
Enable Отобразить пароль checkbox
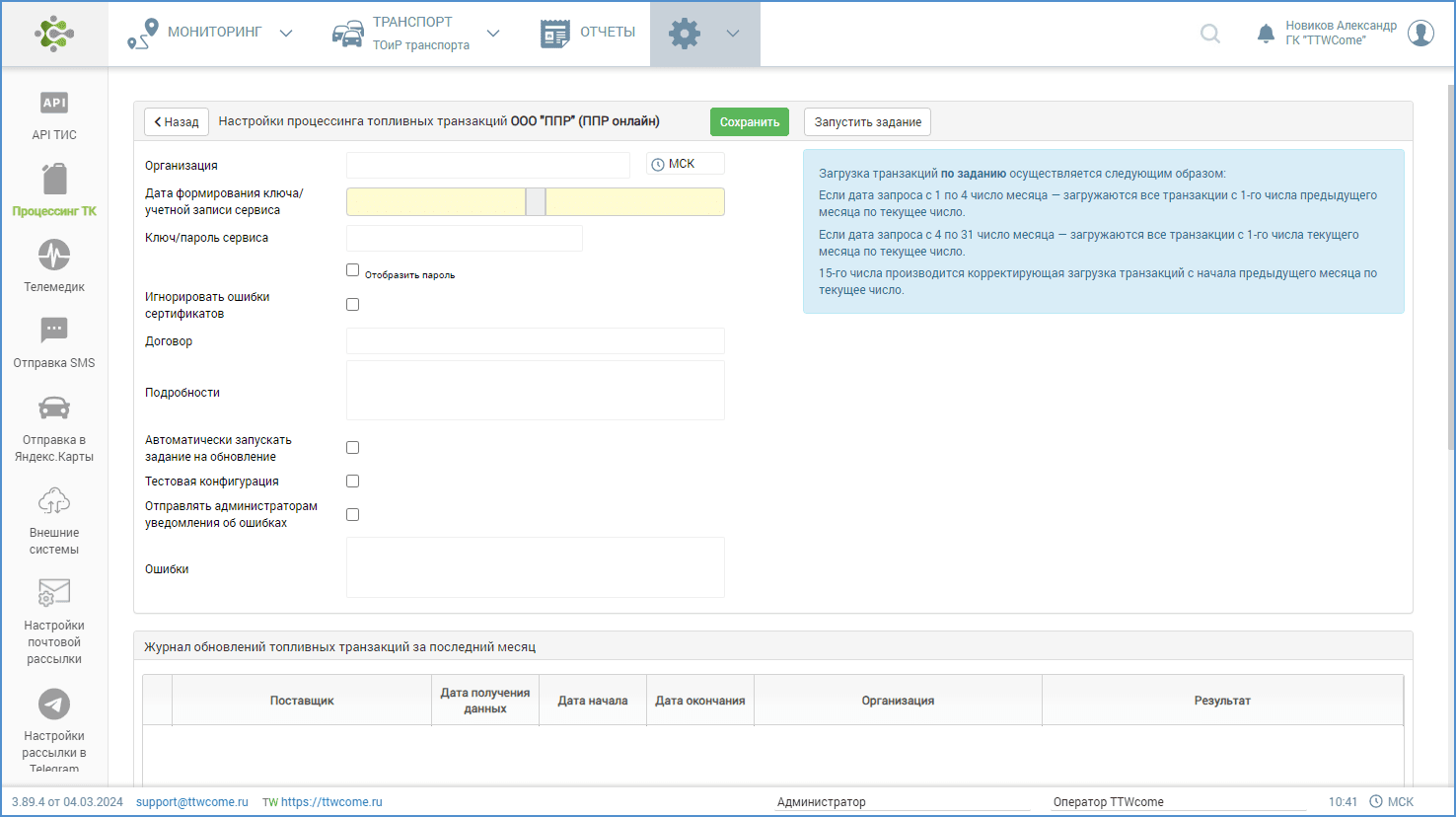[352, 270]
